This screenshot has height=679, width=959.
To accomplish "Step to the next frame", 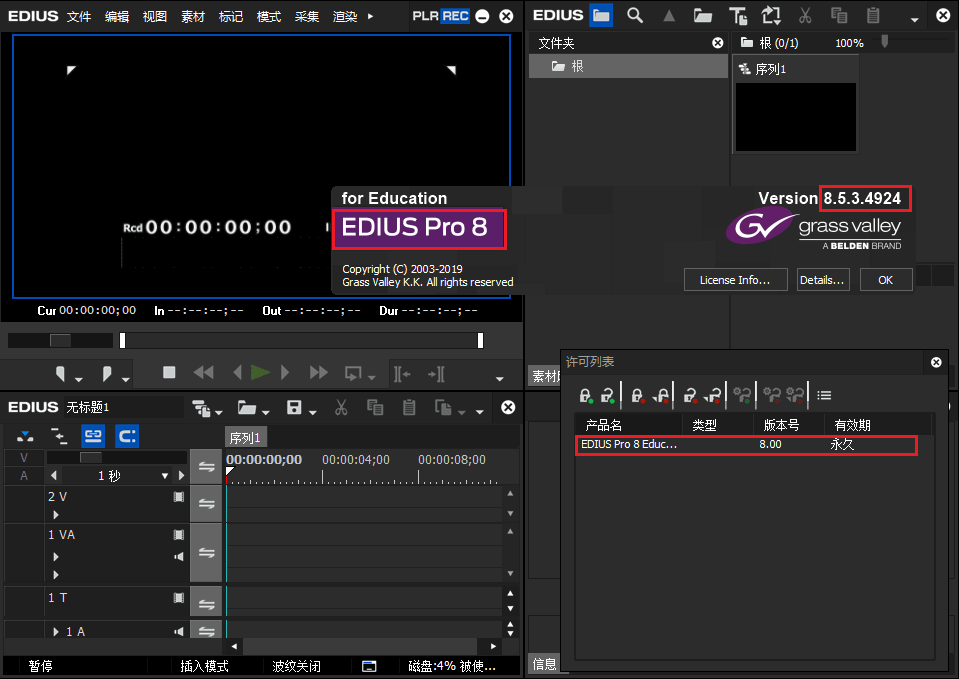I will tap(284, 373).
